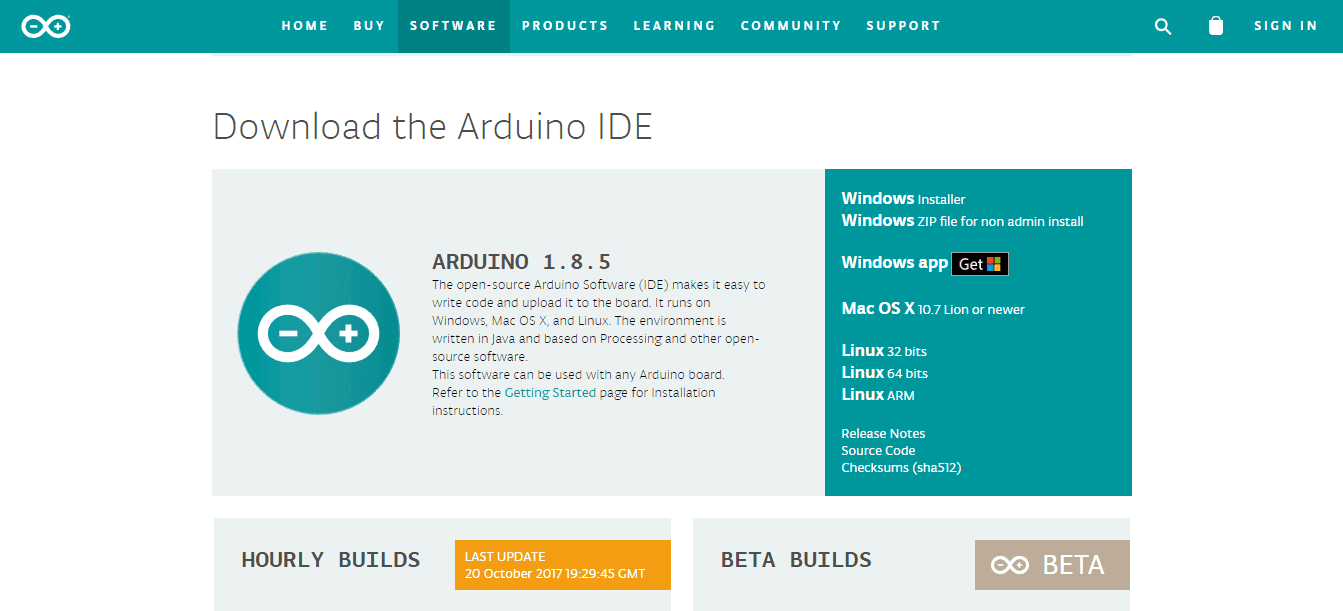Click the Microsoft Store Get badge
The width and height of the screenshot is (1343, 611).
(x=980, y=264)
